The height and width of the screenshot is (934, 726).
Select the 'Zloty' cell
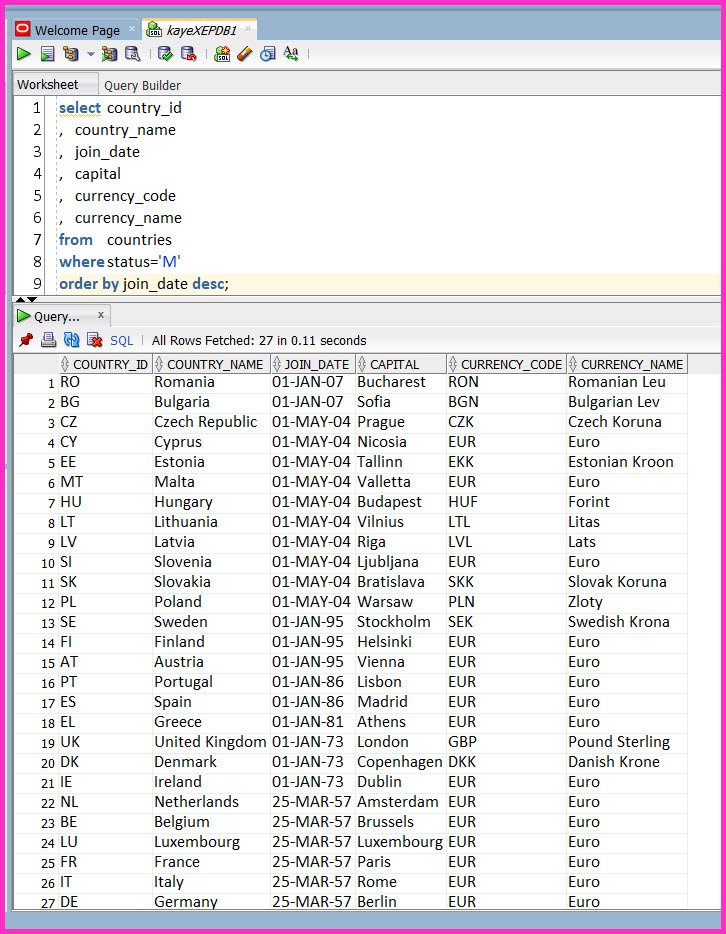(x=627, y=602)
